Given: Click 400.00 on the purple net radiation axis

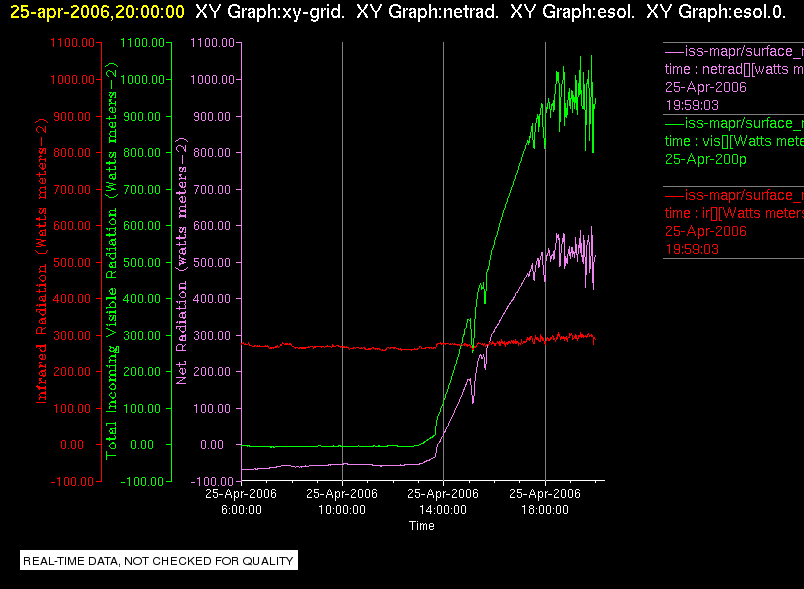Looking at the screenshot, I should [212, 299].
